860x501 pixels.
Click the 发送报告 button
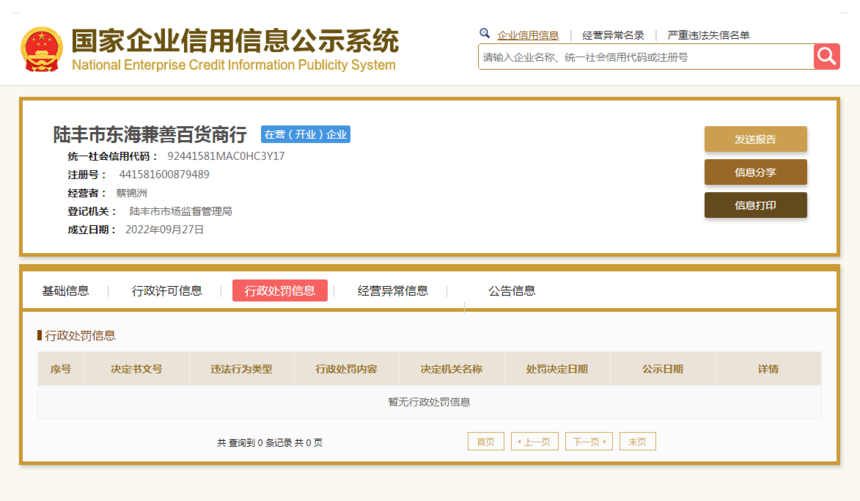pyautogui.click(x=755, y=139)
